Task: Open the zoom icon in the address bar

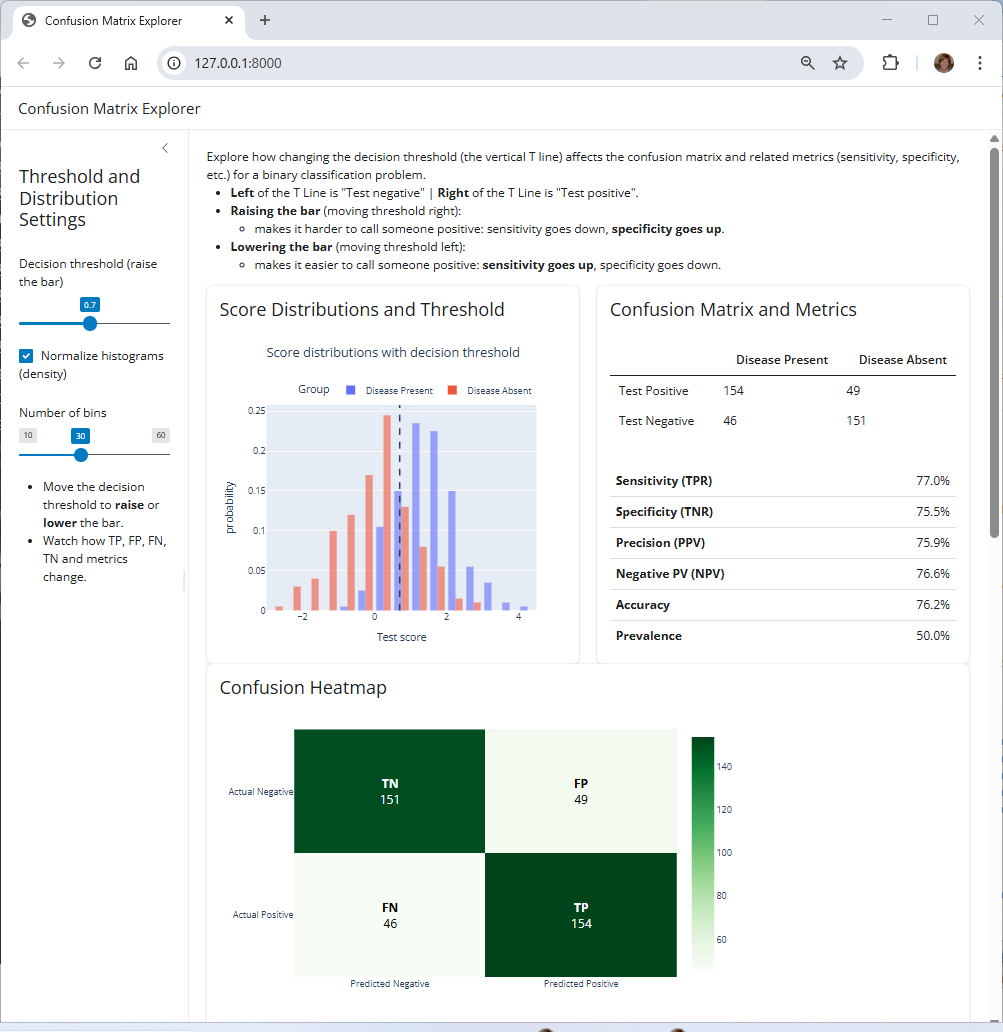Action: (806, 62)
